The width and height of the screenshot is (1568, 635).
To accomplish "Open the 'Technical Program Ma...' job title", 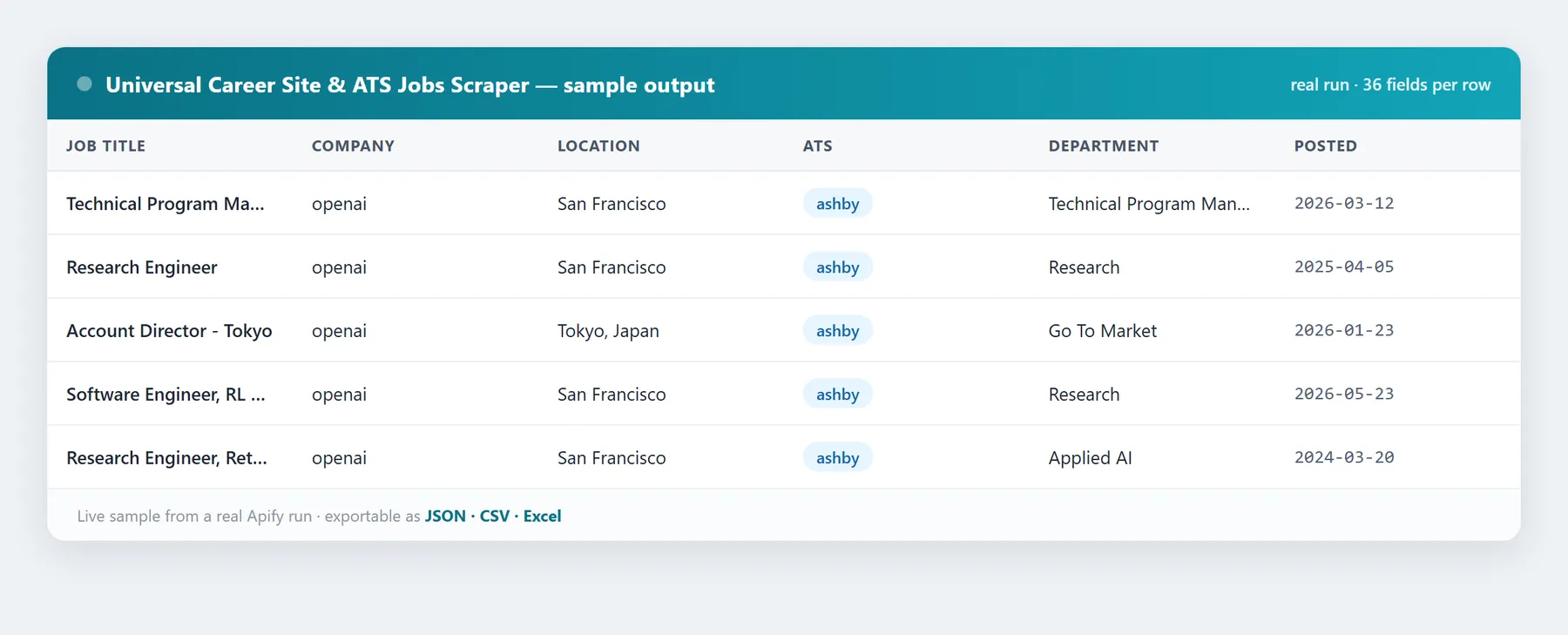I will pos(166,203).
